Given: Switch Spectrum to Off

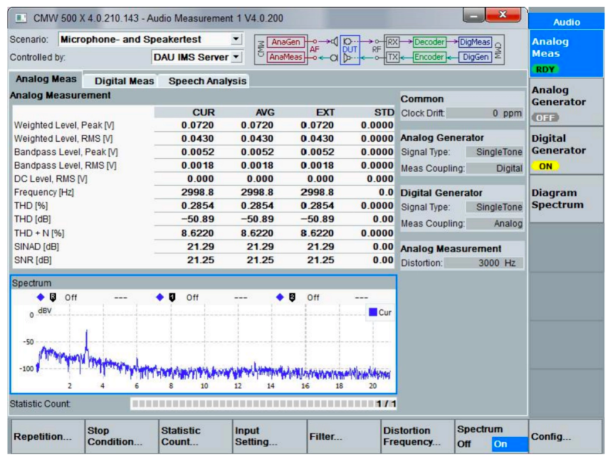Looking at the screenshot, I should [x=464, y=443].
